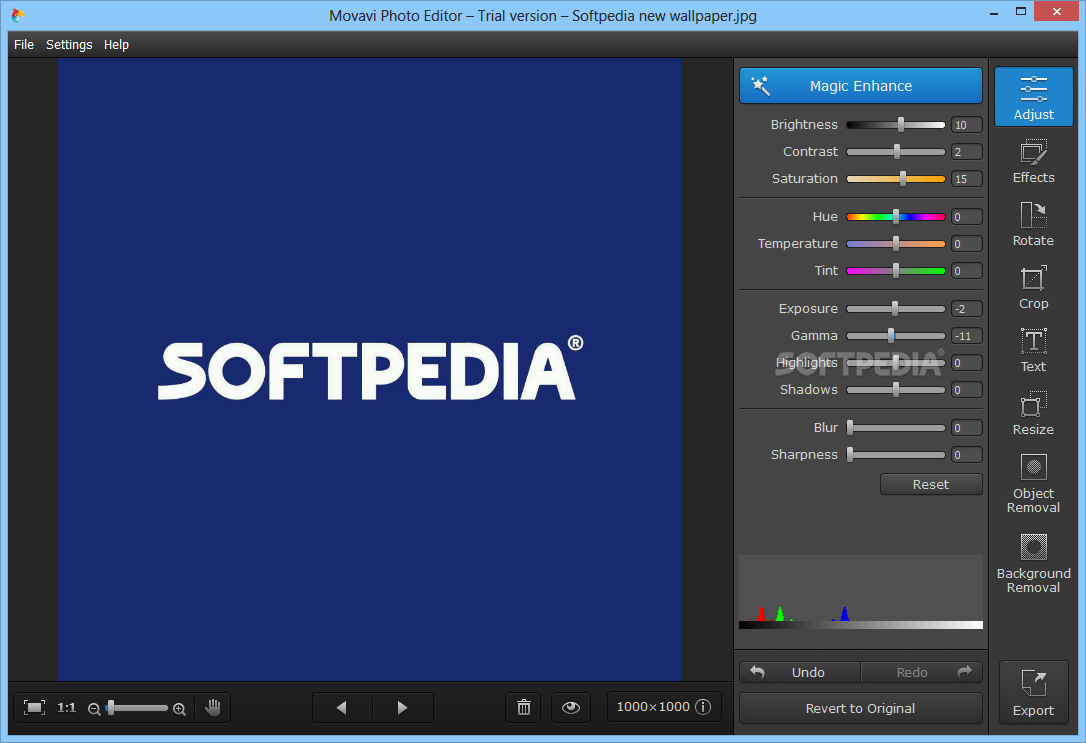The width and height of the screenshot is (1086, 743).
Task: Click the Contrast value field
Action: coord(967,152)
